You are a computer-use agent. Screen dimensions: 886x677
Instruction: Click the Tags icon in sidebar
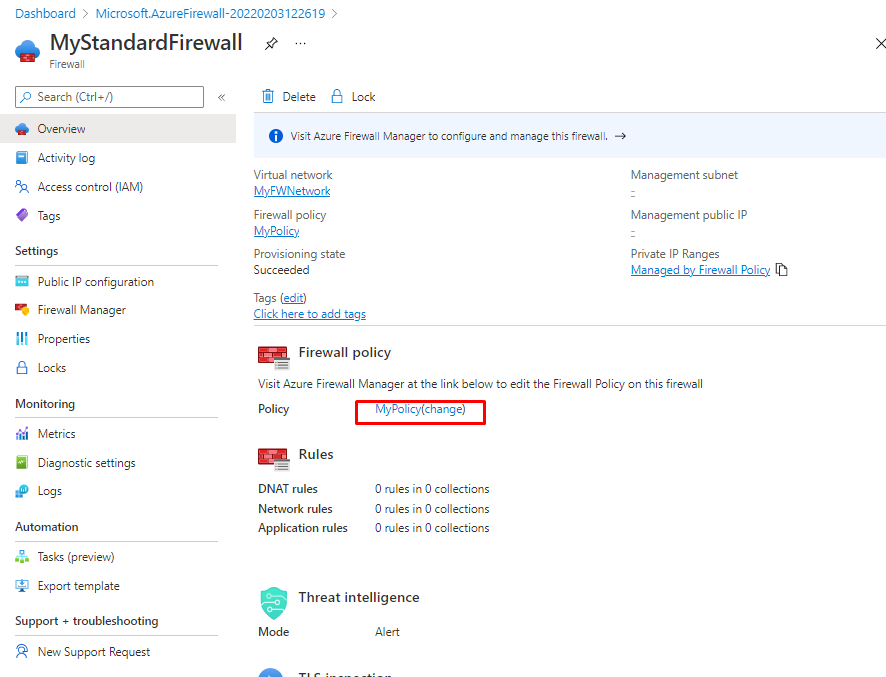[x=22, y=216]
